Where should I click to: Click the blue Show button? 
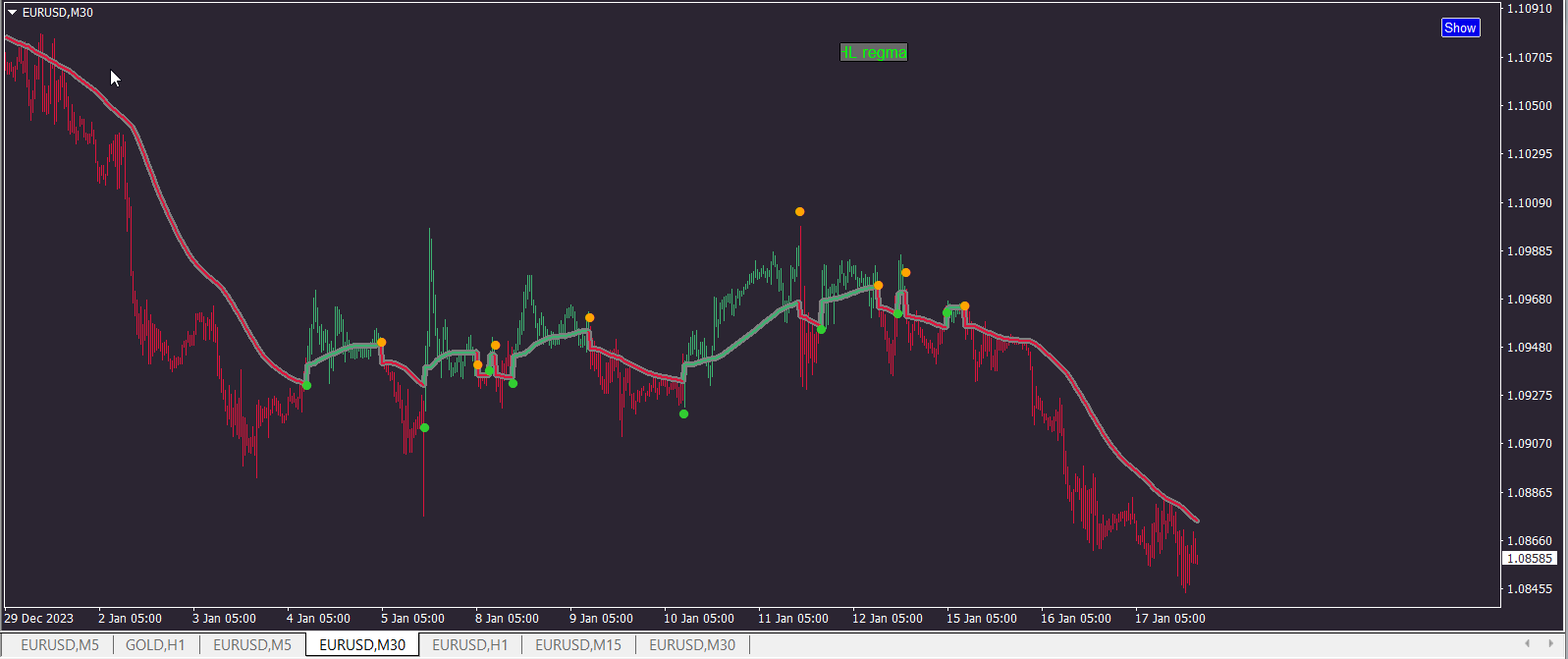point(1460,27)
